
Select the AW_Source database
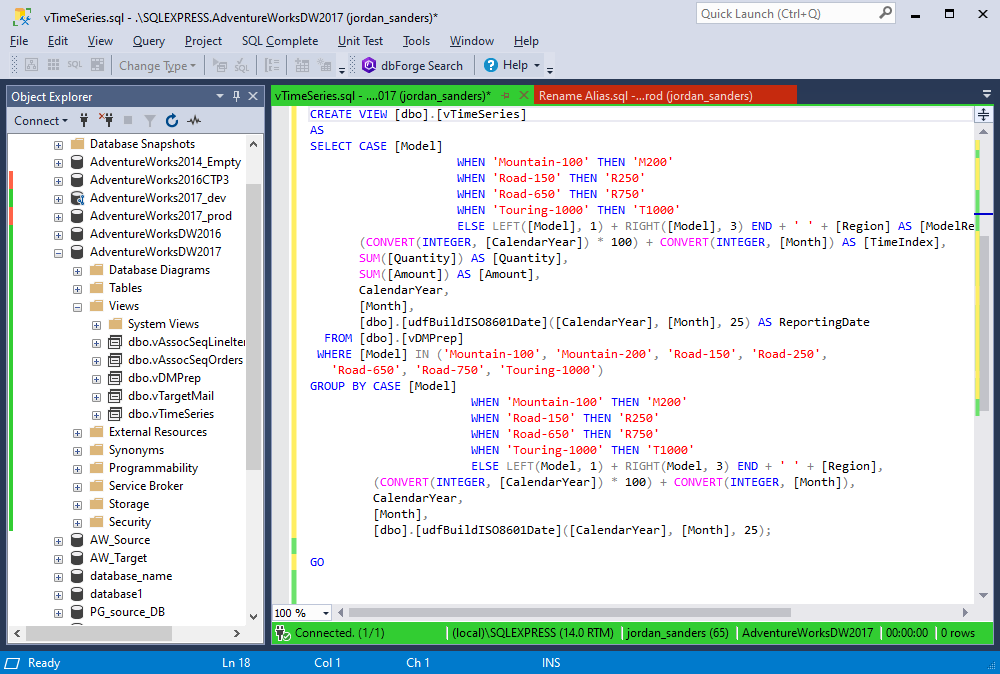pyautogui.click(x=120, y=540)
